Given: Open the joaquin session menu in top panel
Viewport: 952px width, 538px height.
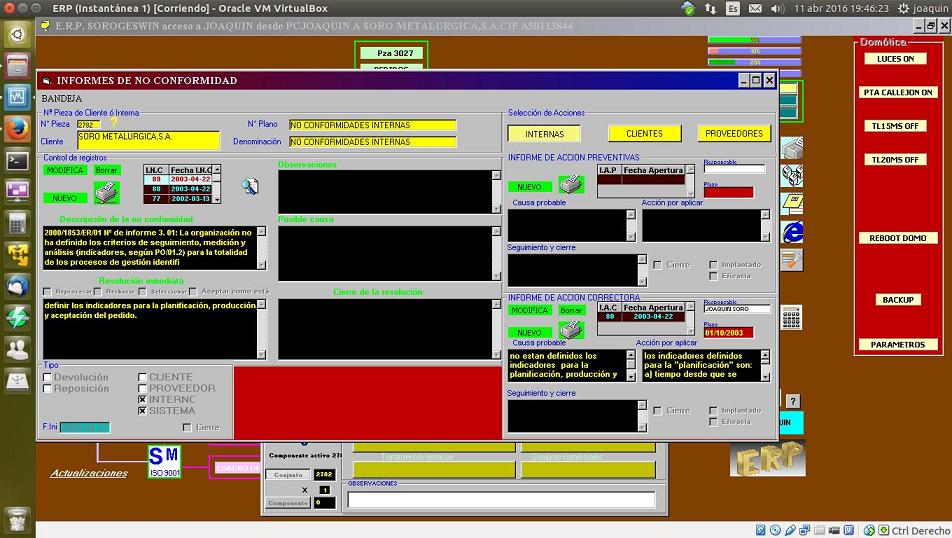Looking at the screenshot, I should (x=923, y=9).
